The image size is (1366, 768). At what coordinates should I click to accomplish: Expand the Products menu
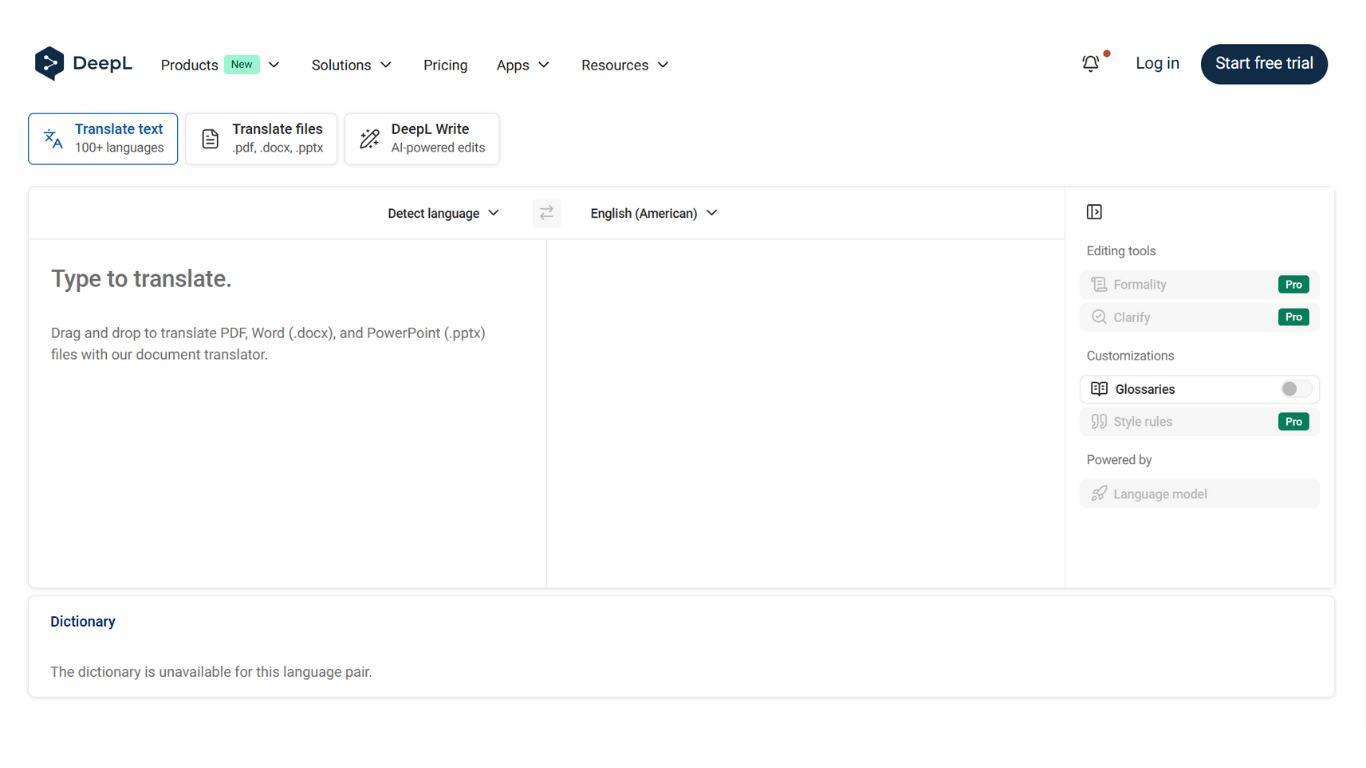tap(220, 65)
